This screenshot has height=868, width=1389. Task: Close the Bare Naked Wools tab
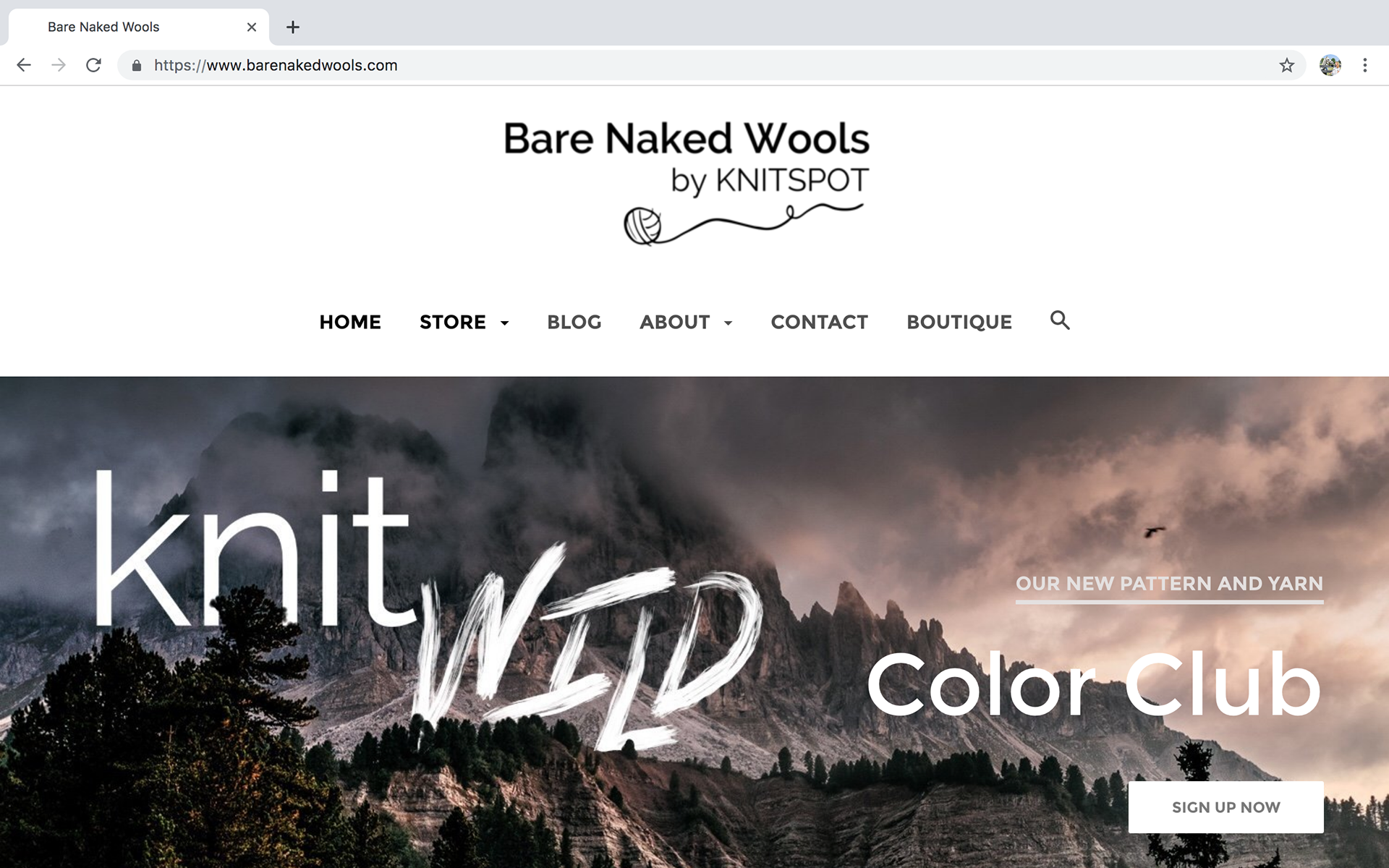pyautogui.click(x=252, y=27)
